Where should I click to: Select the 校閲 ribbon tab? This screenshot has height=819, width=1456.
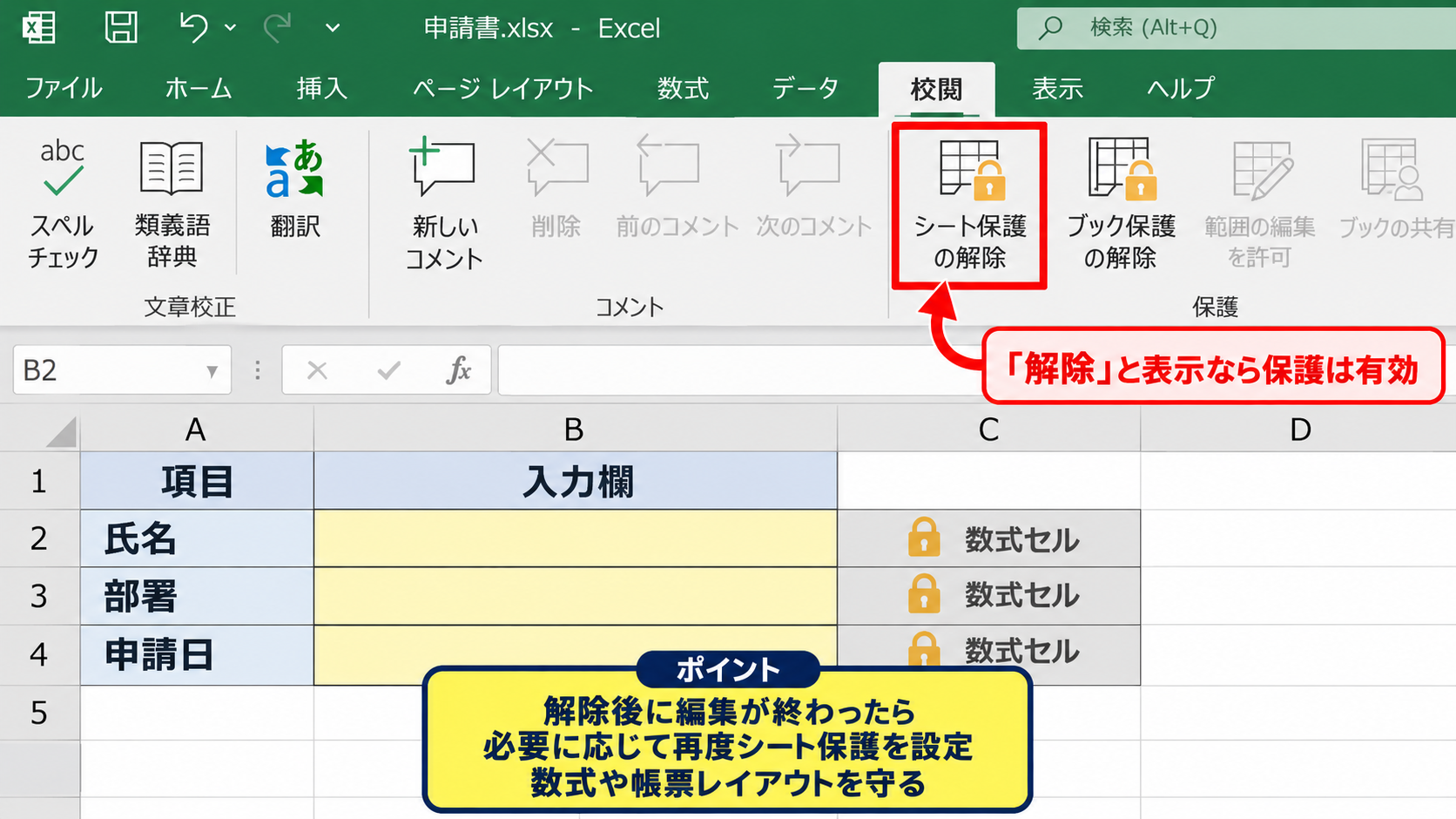(x=936, y=89)
